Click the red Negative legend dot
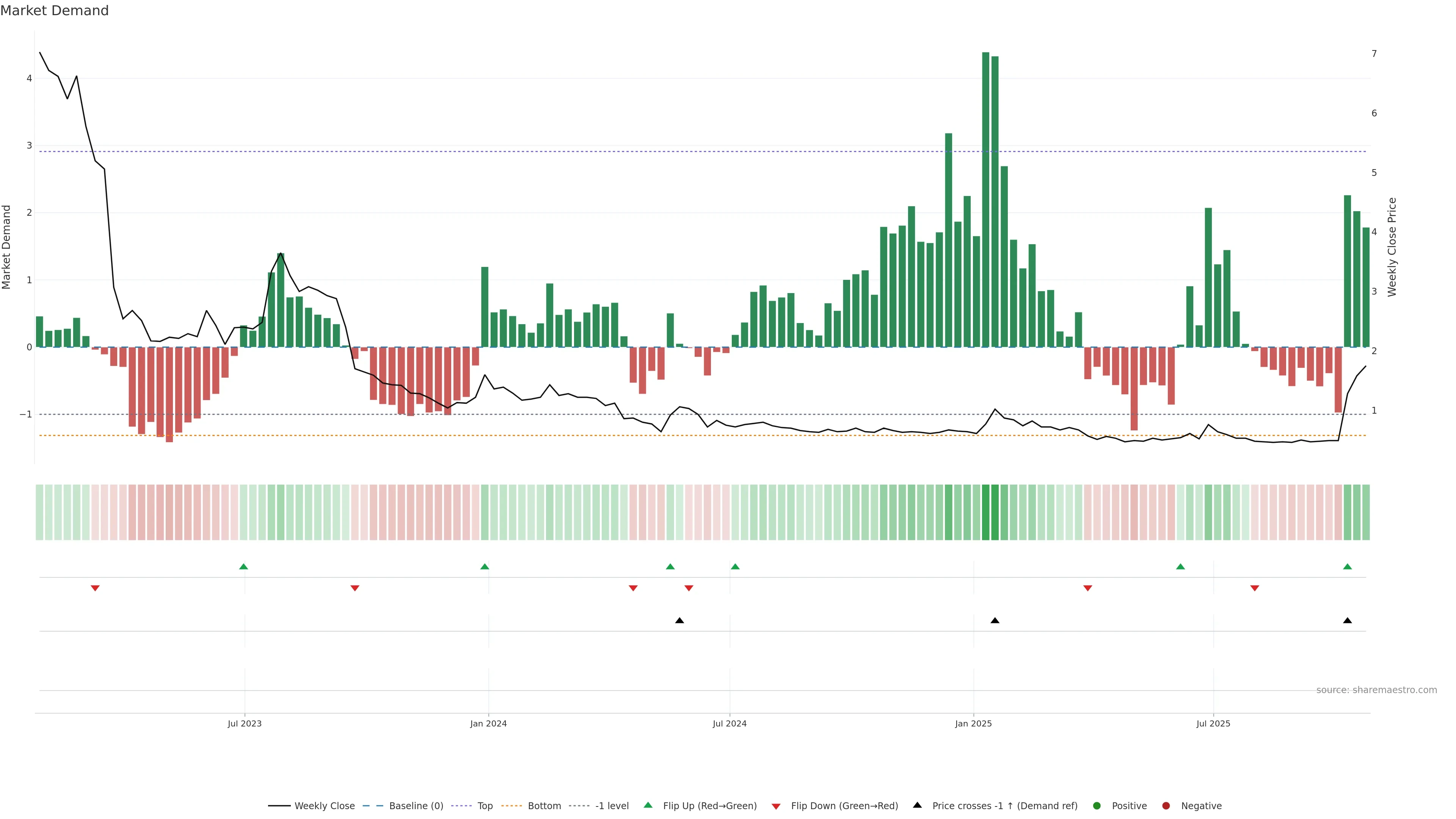 1166,805
